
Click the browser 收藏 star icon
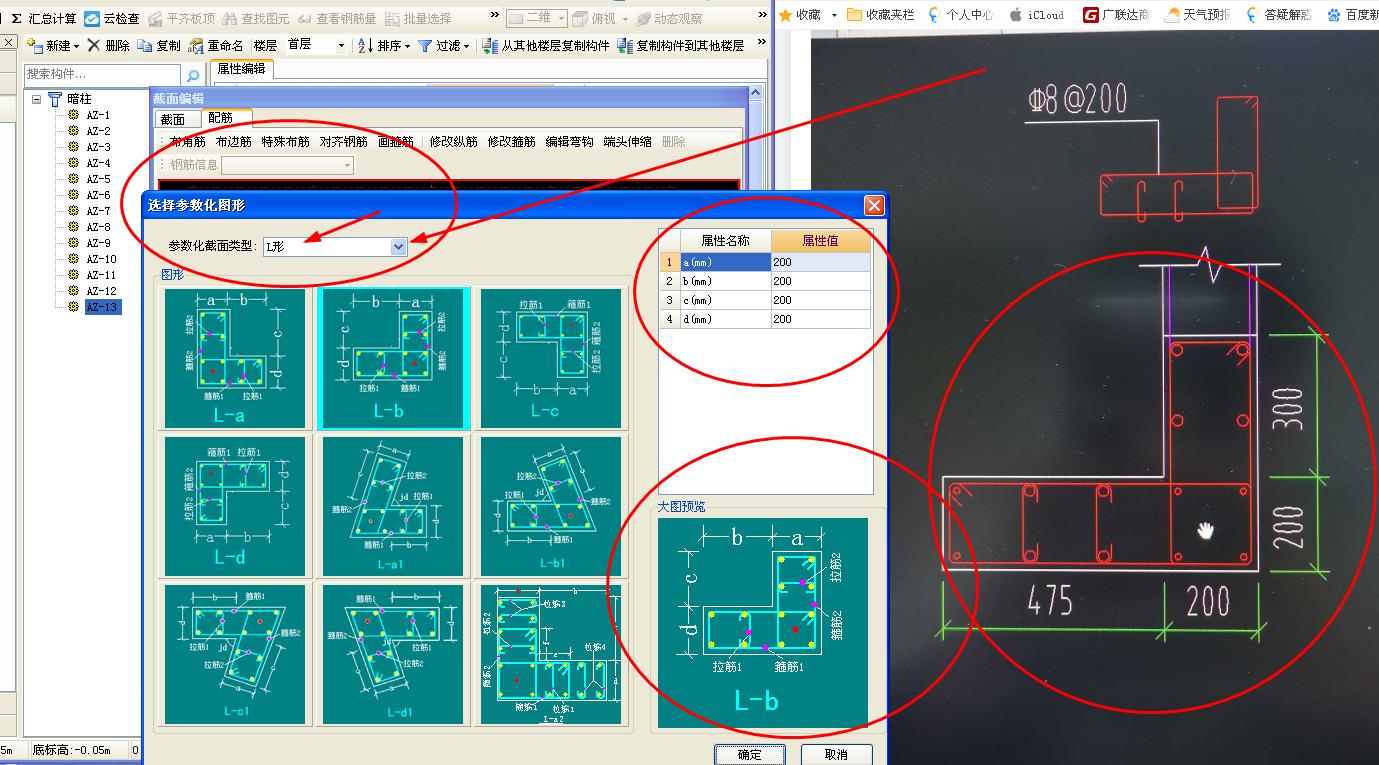pyautogui.click(x=786, y=15)
